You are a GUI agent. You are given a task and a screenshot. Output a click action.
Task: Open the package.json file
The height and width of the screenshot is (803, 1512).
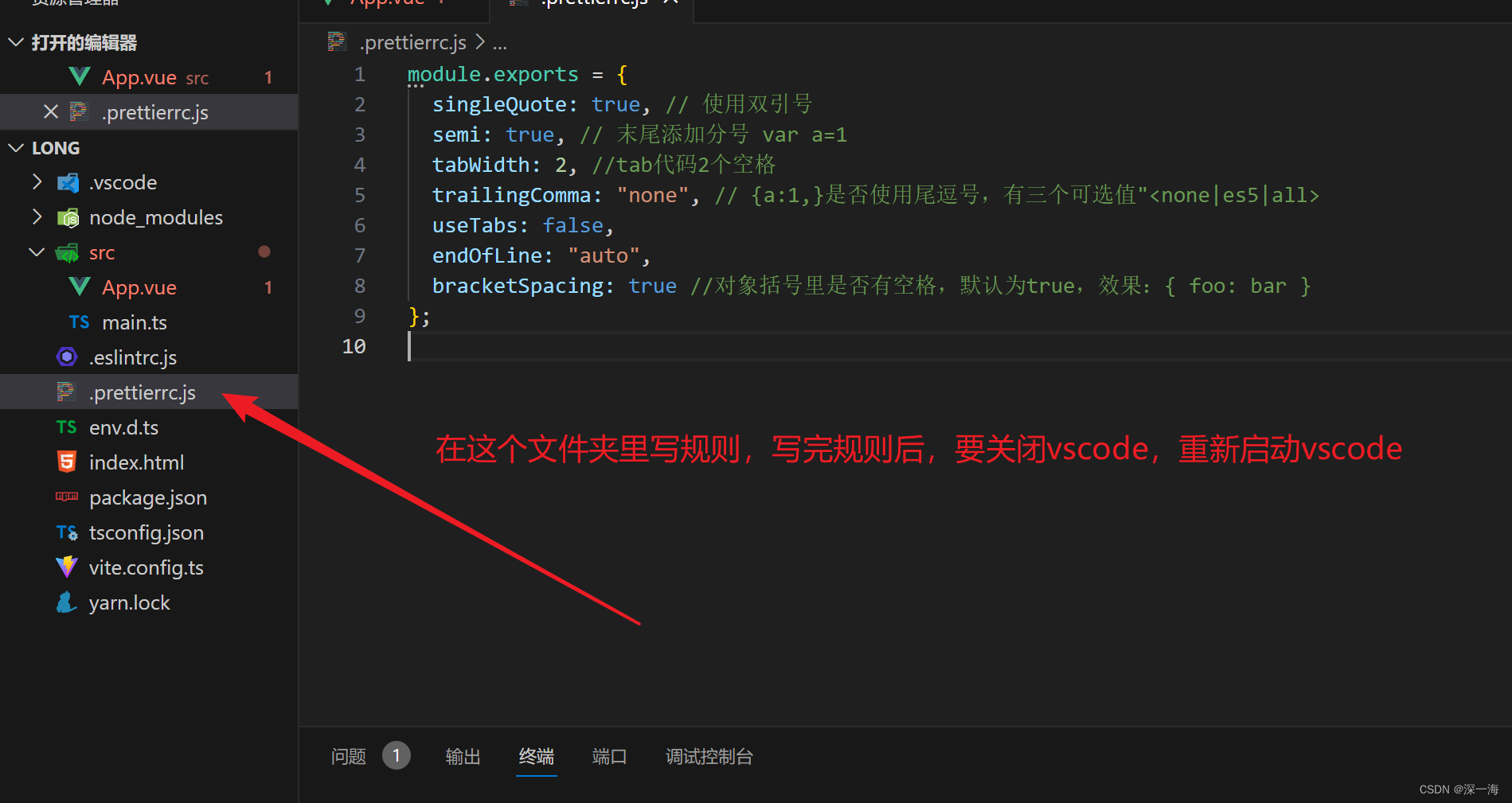148,497
